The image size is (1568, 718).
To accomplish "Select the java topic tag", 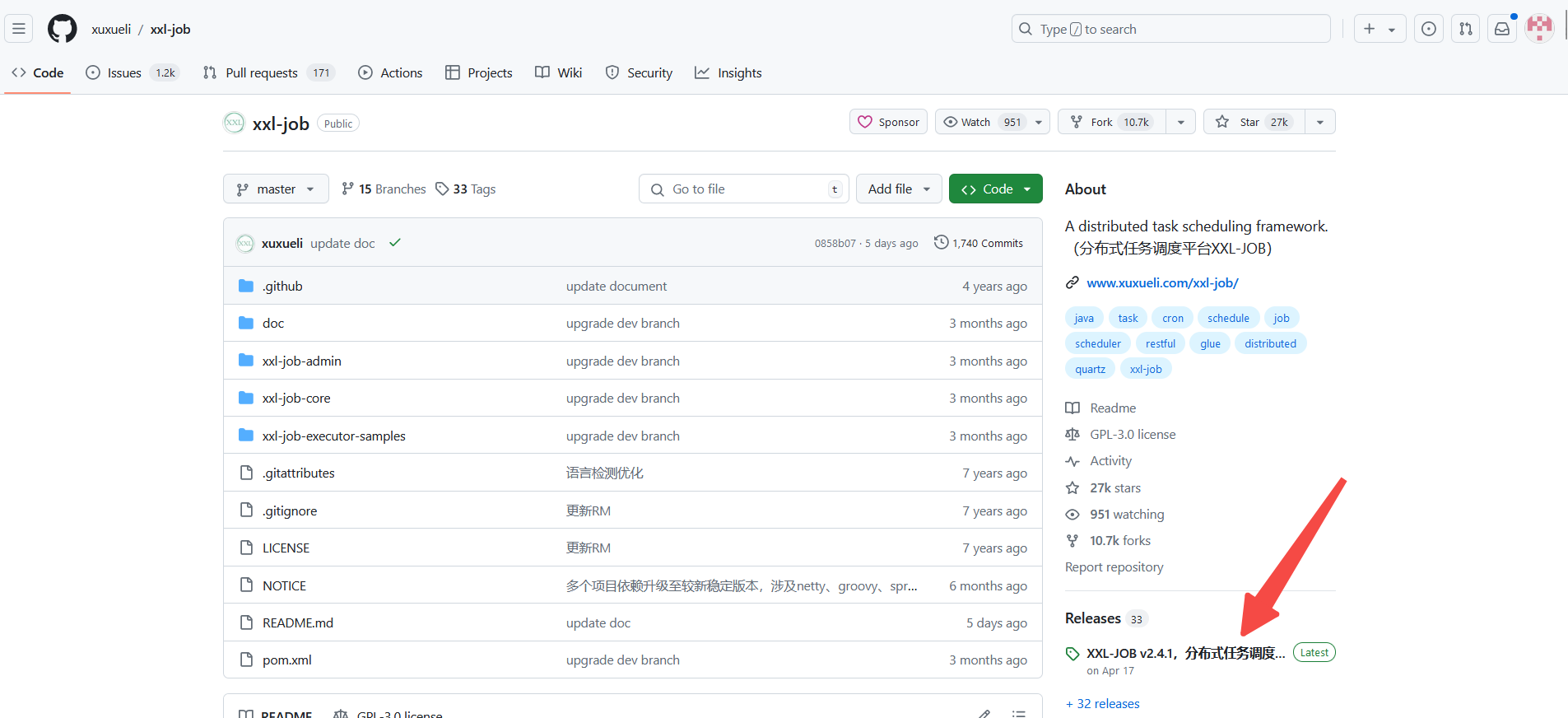I will [x=1084, y=318].
